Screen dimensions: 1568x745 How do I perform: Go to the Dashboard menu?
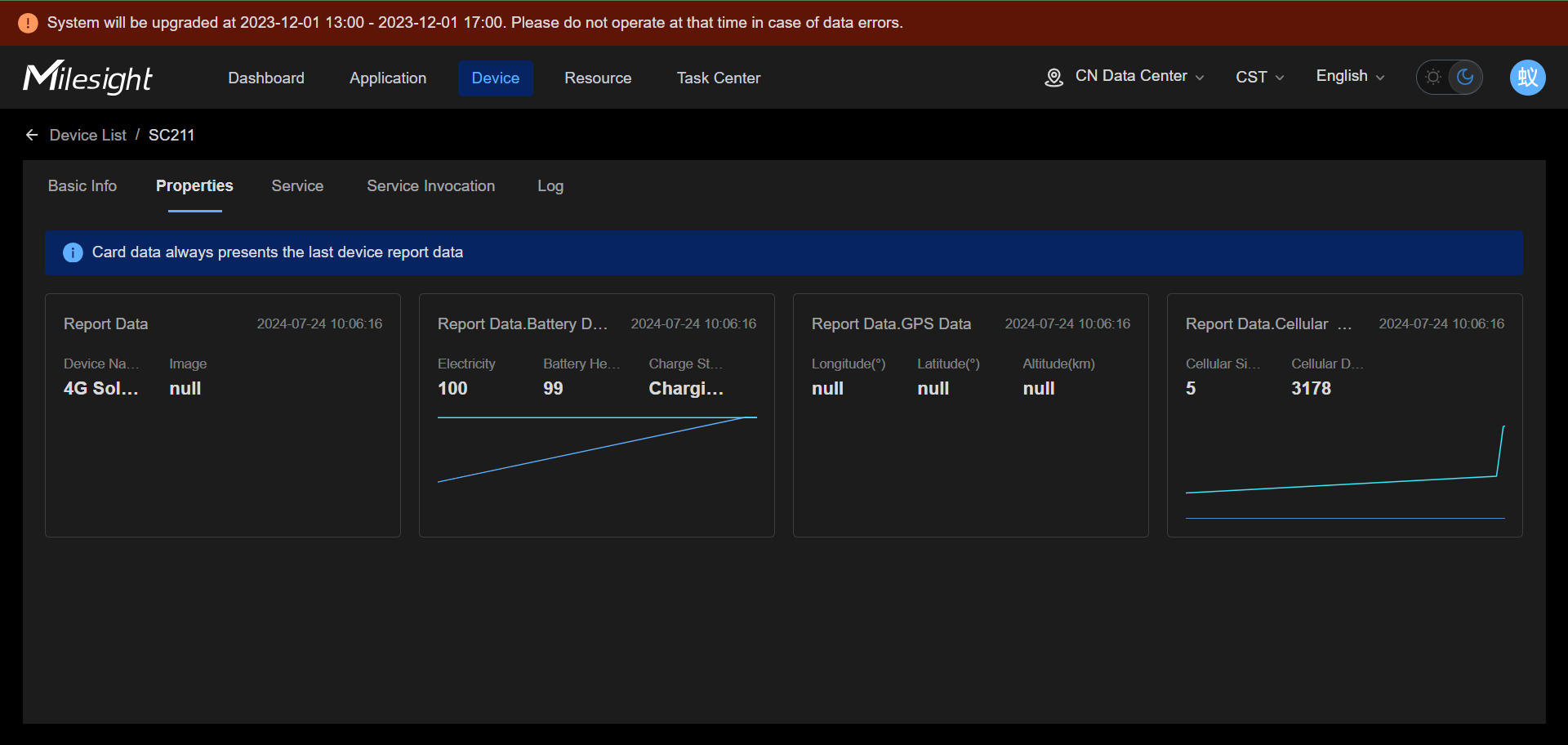(266, 78)
